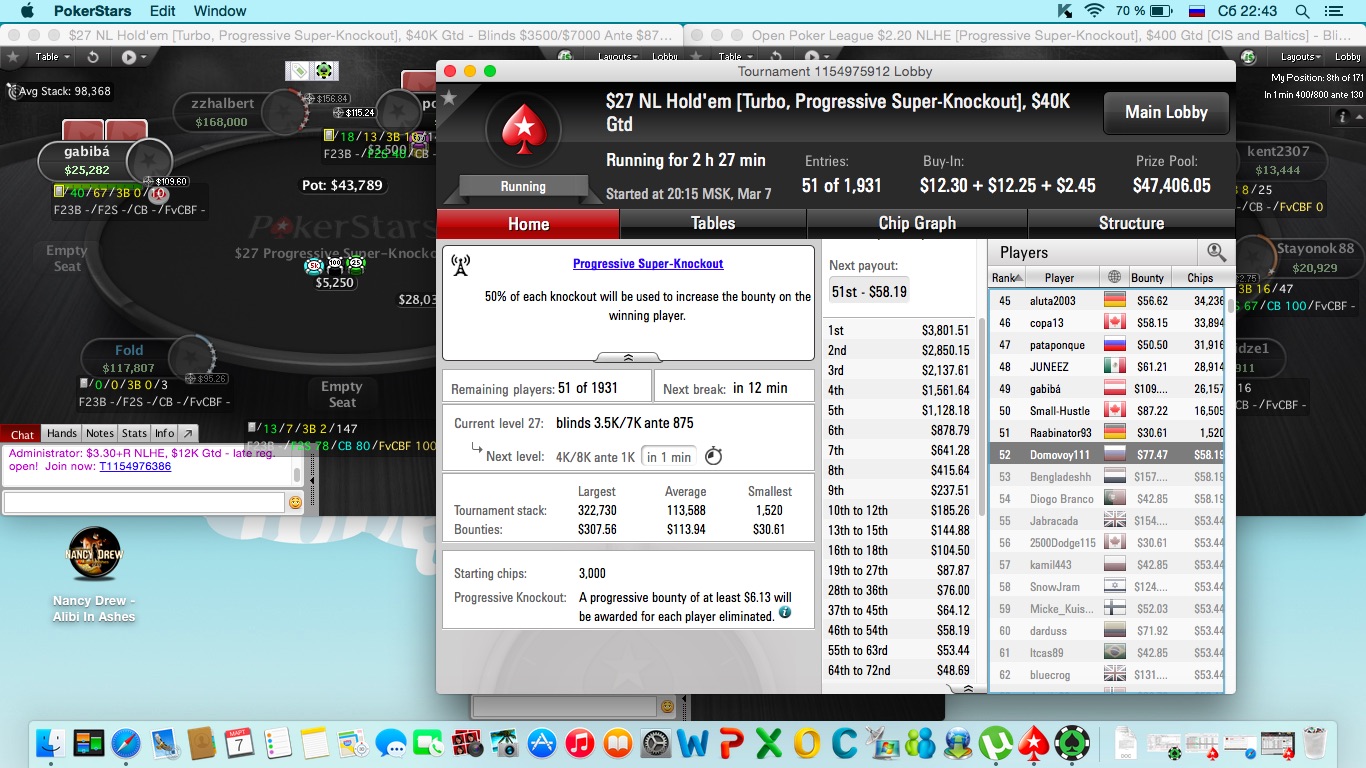
Task: Click the Main Lobby button
Action: point(1166,113)
